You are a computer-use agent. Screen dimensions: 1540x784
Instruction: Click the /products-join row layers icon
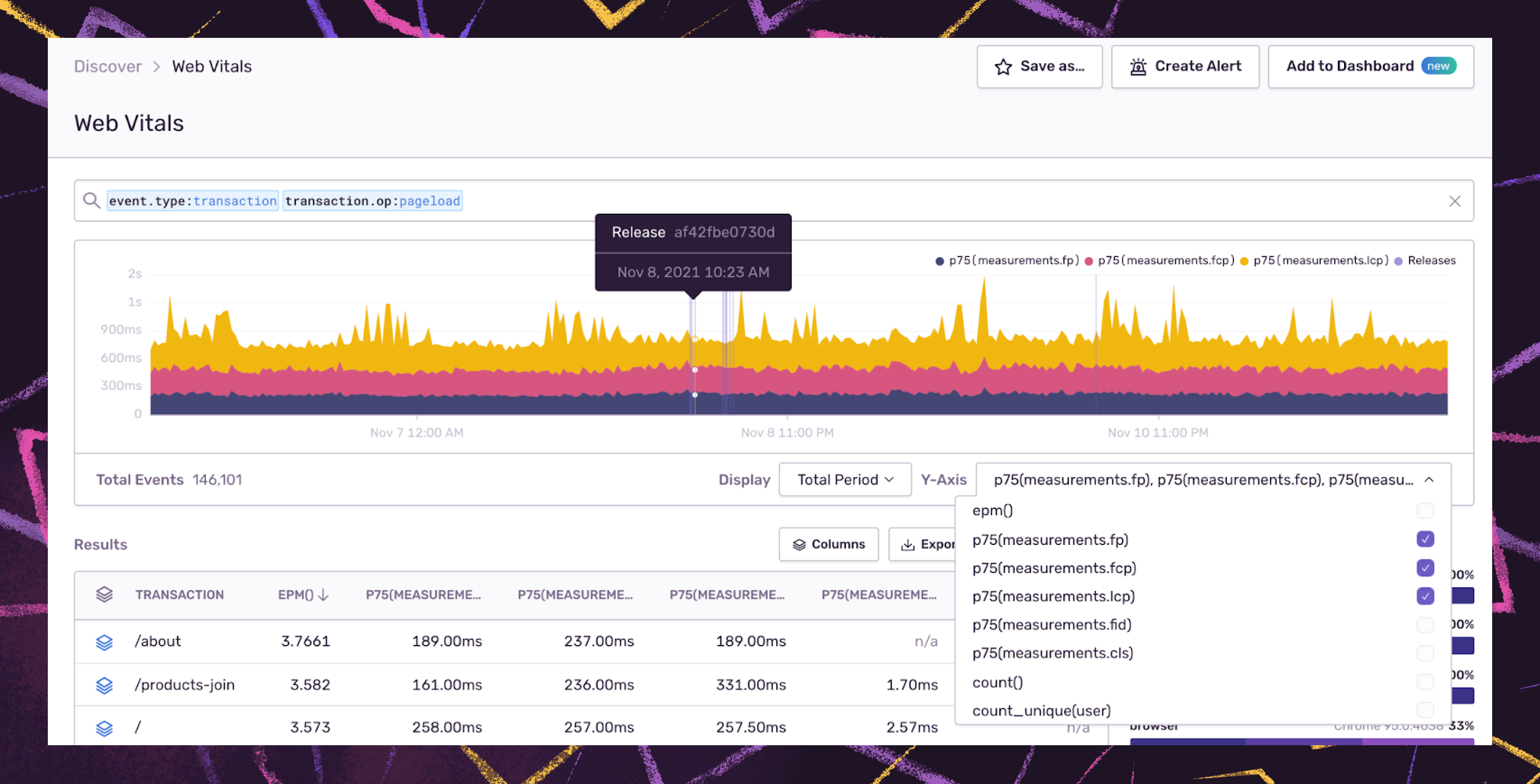[105, 685]
